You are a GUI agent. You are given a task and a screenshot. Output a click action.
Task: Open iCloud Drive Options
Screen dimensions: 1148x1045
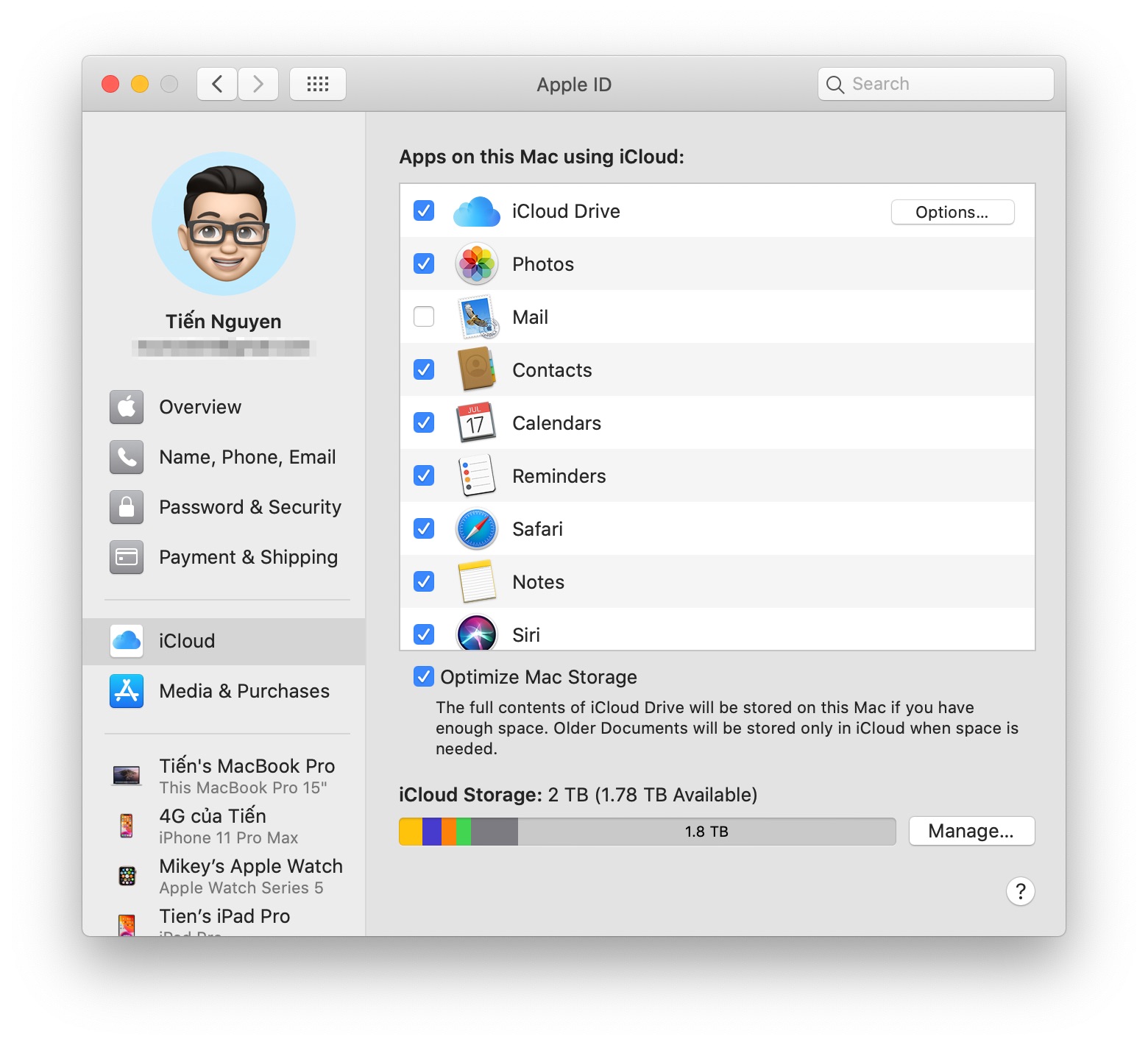(952, 212)
